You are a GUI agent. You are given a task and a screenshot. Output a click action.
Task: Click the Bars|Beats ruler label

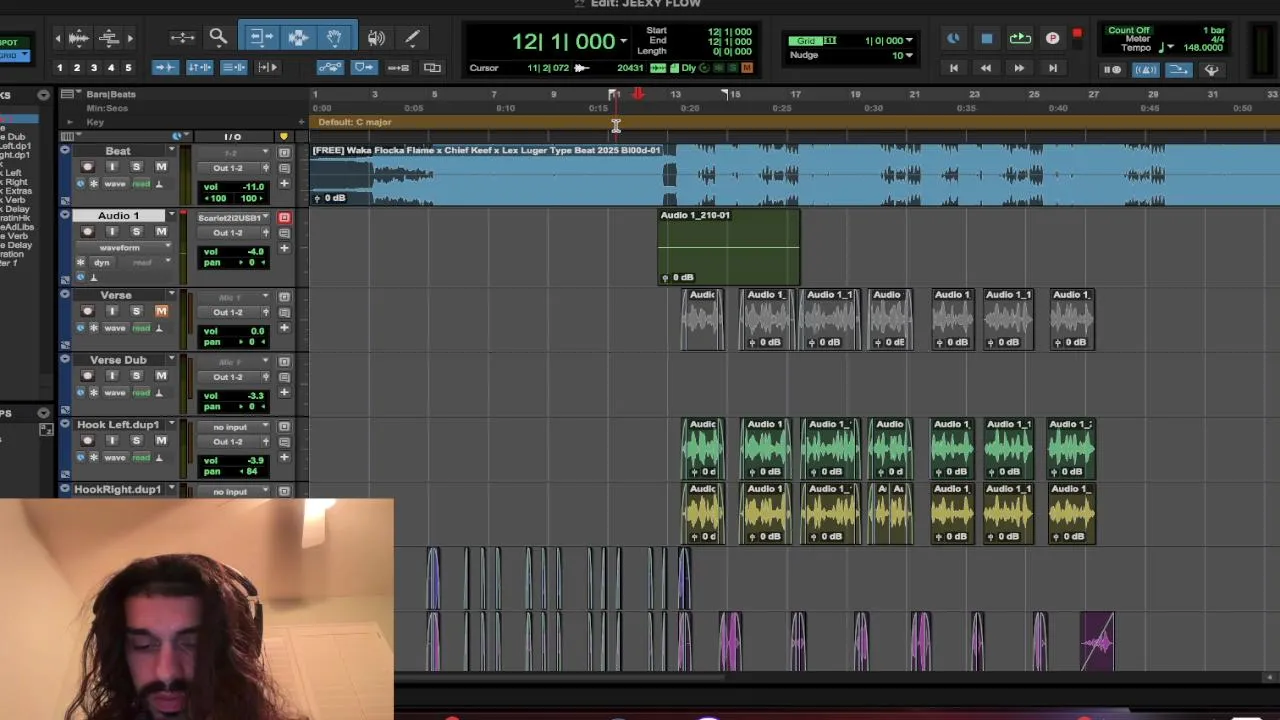point(111,95)
